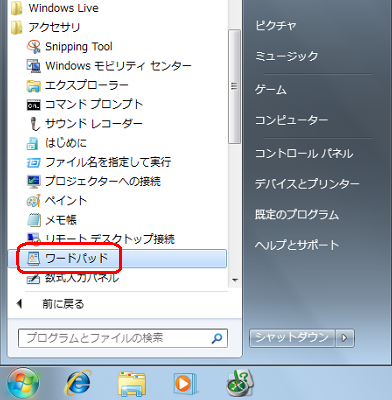The width and height of the screenshot is (392, 400).
Task: Collapse the アクセサリ folder
Action: click(45, 27)
